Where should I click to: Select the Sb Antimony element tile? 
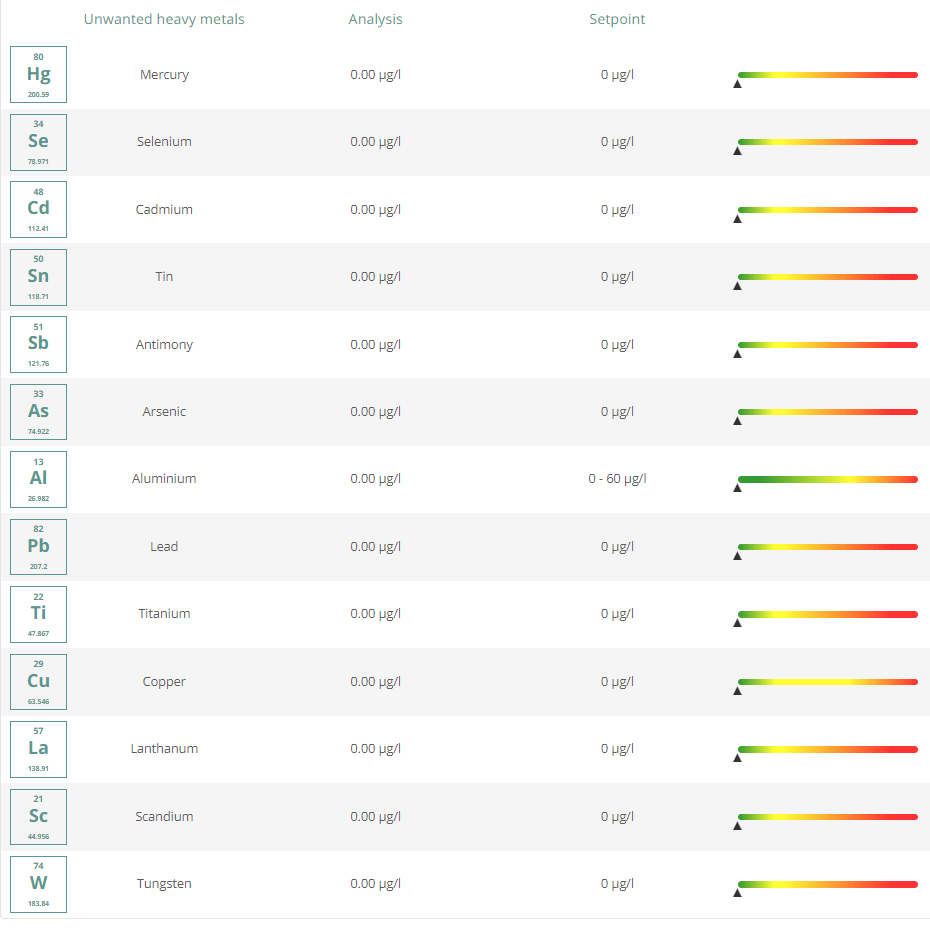click(x=38, y=345)
